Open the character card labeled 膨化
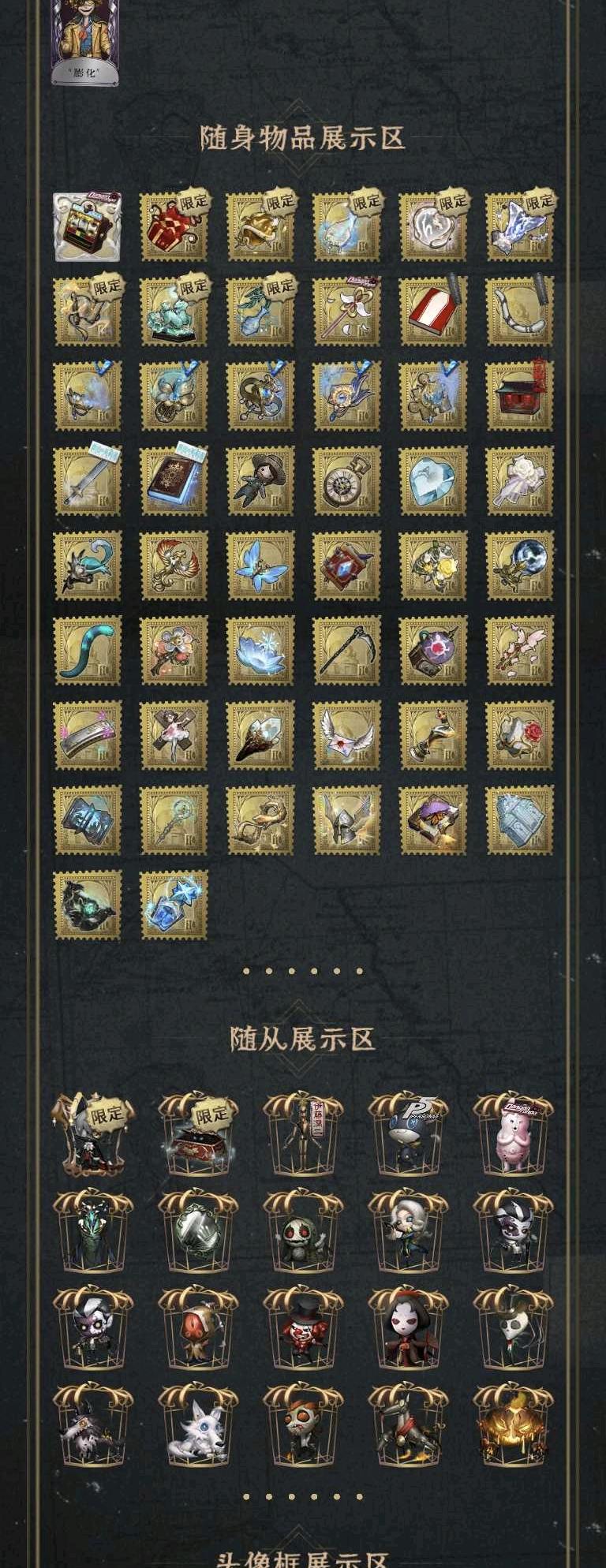Viewport: 606px width, 1568px height. tap(84, 42)
